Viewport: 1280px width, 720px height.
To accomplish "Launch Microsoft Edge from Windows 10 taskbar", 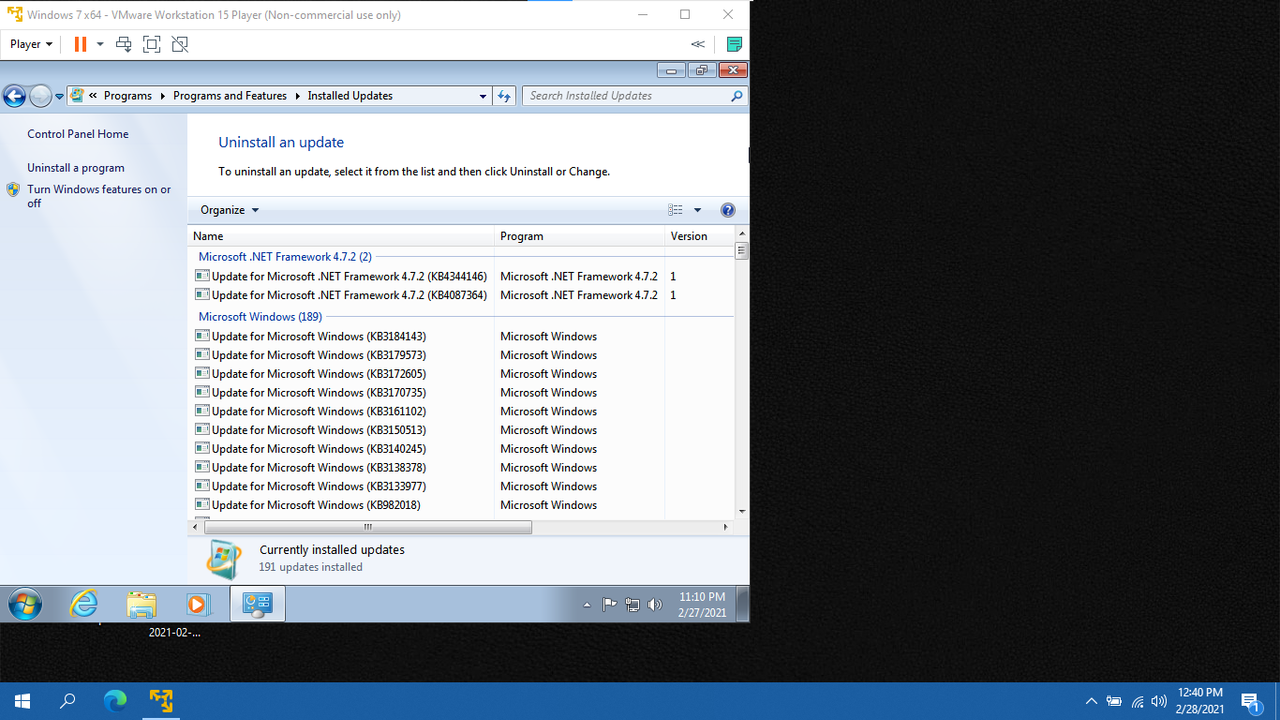I will 115,701.
